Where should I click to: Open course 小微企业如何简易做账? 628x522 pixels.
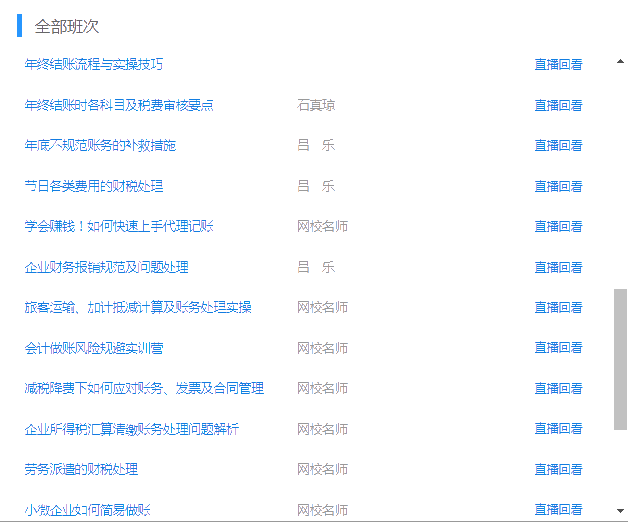[x=87, y=510]
